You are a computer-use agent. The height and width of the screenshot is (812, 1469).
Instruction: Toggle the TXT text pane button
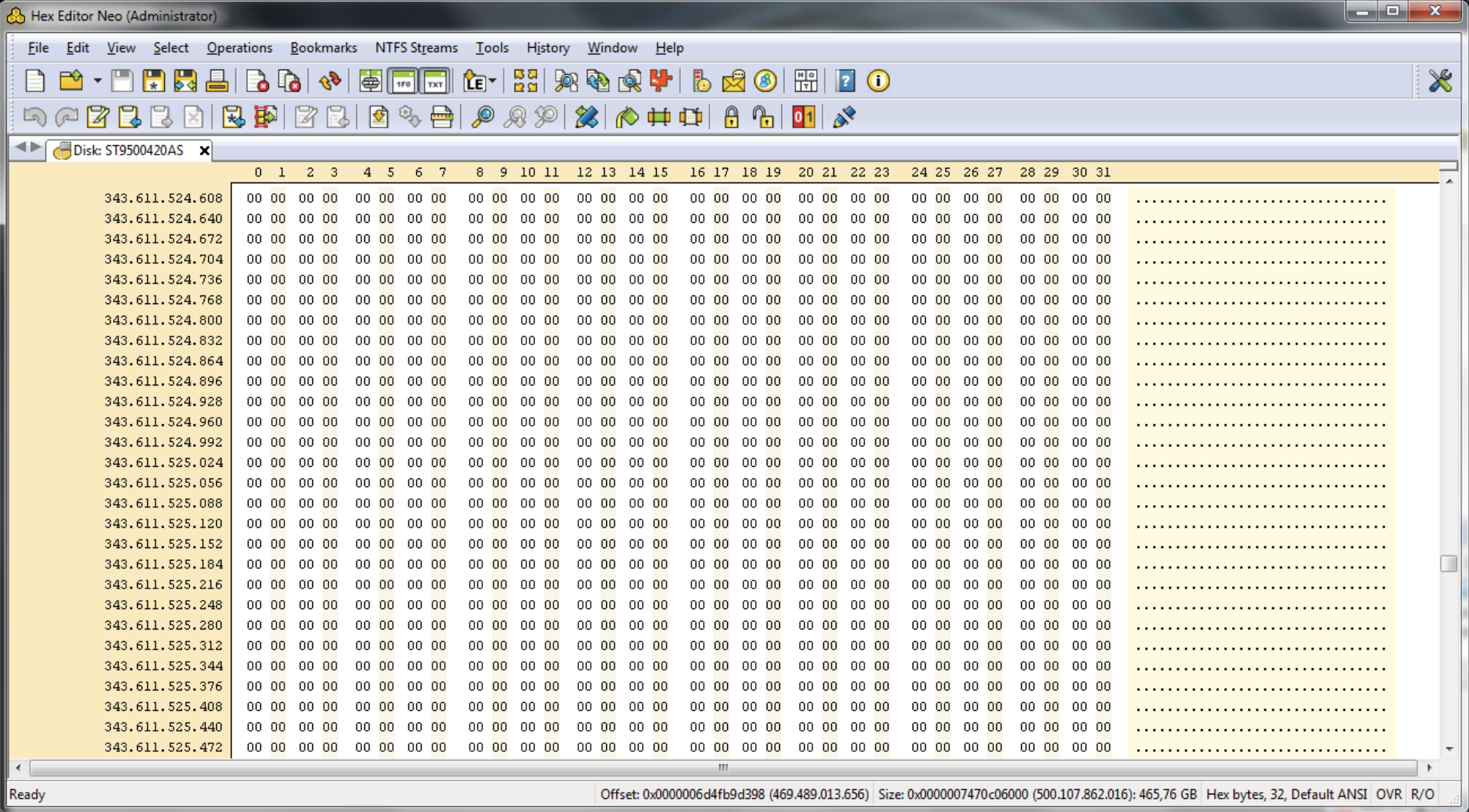[x=435, y=81]
